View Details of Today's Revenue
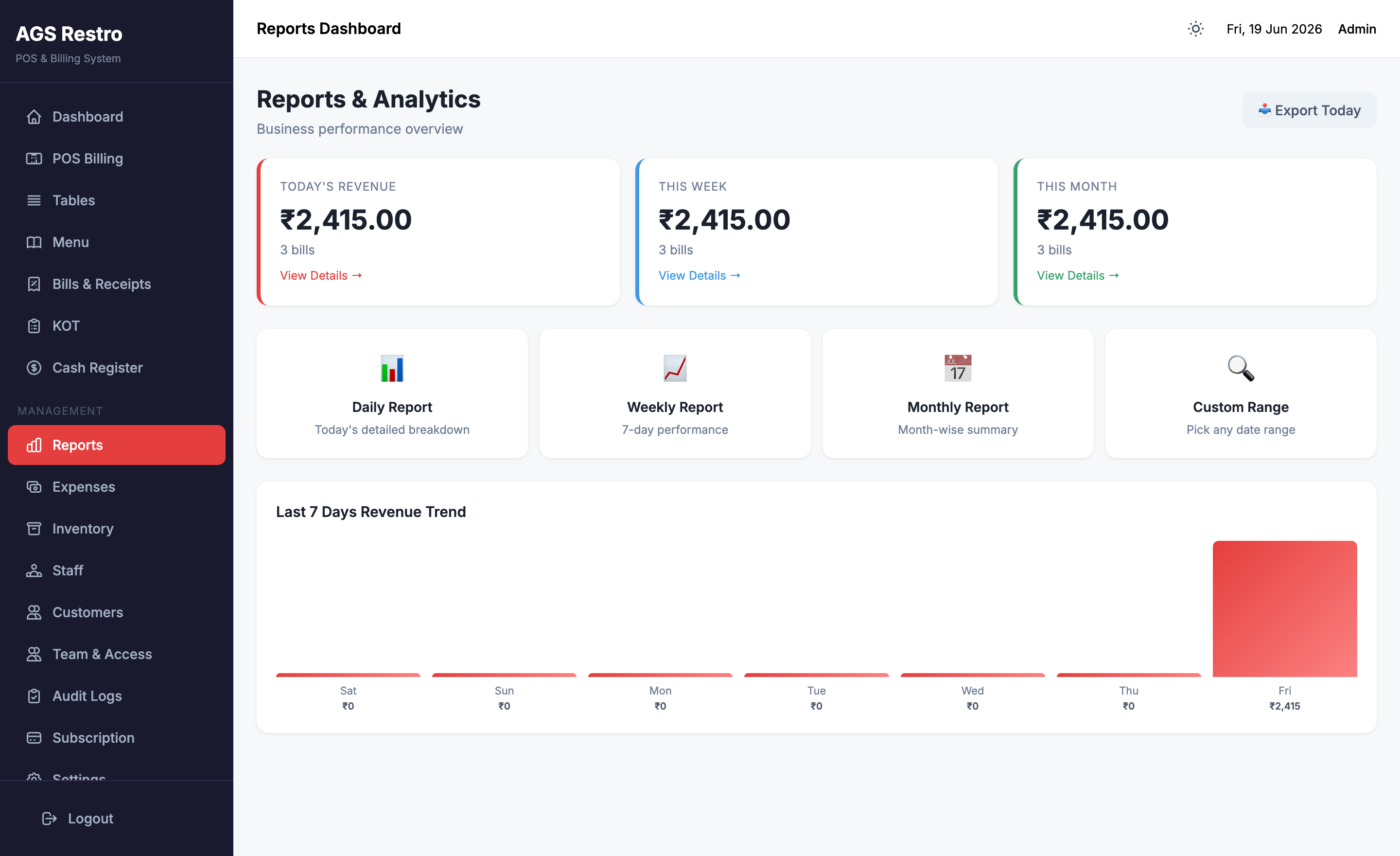Viewport: 1400px width, 856px height. (321, 275)
